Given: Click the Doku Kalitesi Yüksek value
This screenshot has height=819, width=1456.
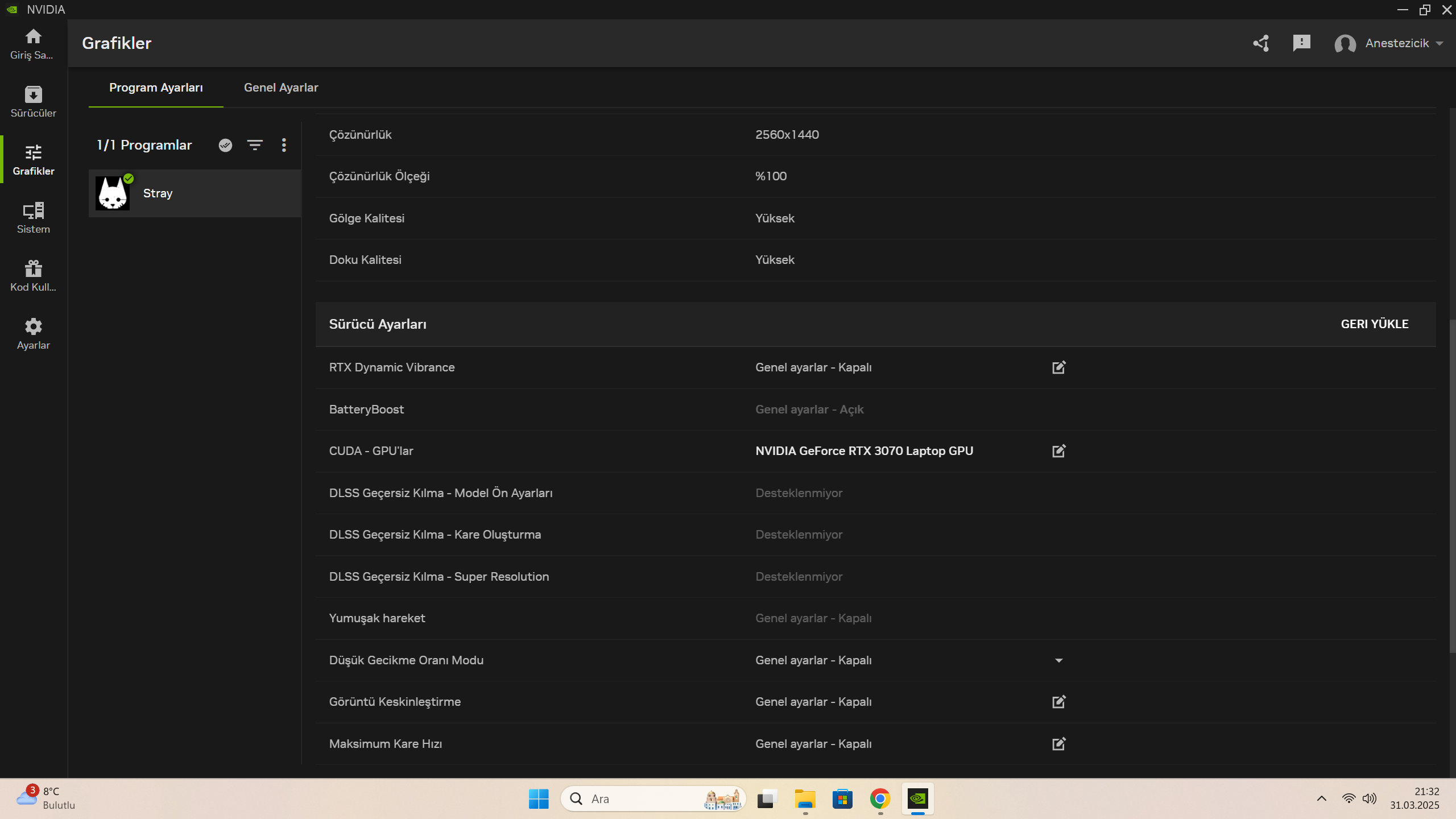Looking at the screenshot, I should coord(775,260).
